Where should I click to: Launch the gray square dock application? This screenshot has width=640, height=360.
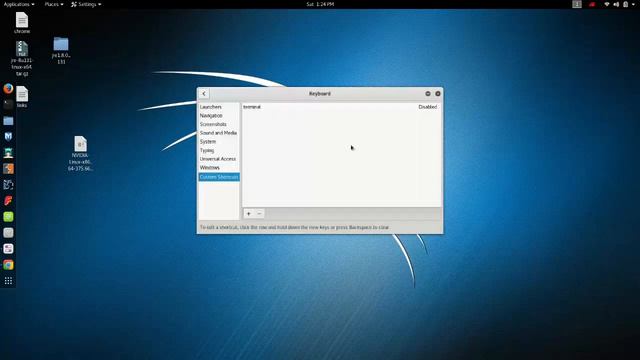click(8, 233)
